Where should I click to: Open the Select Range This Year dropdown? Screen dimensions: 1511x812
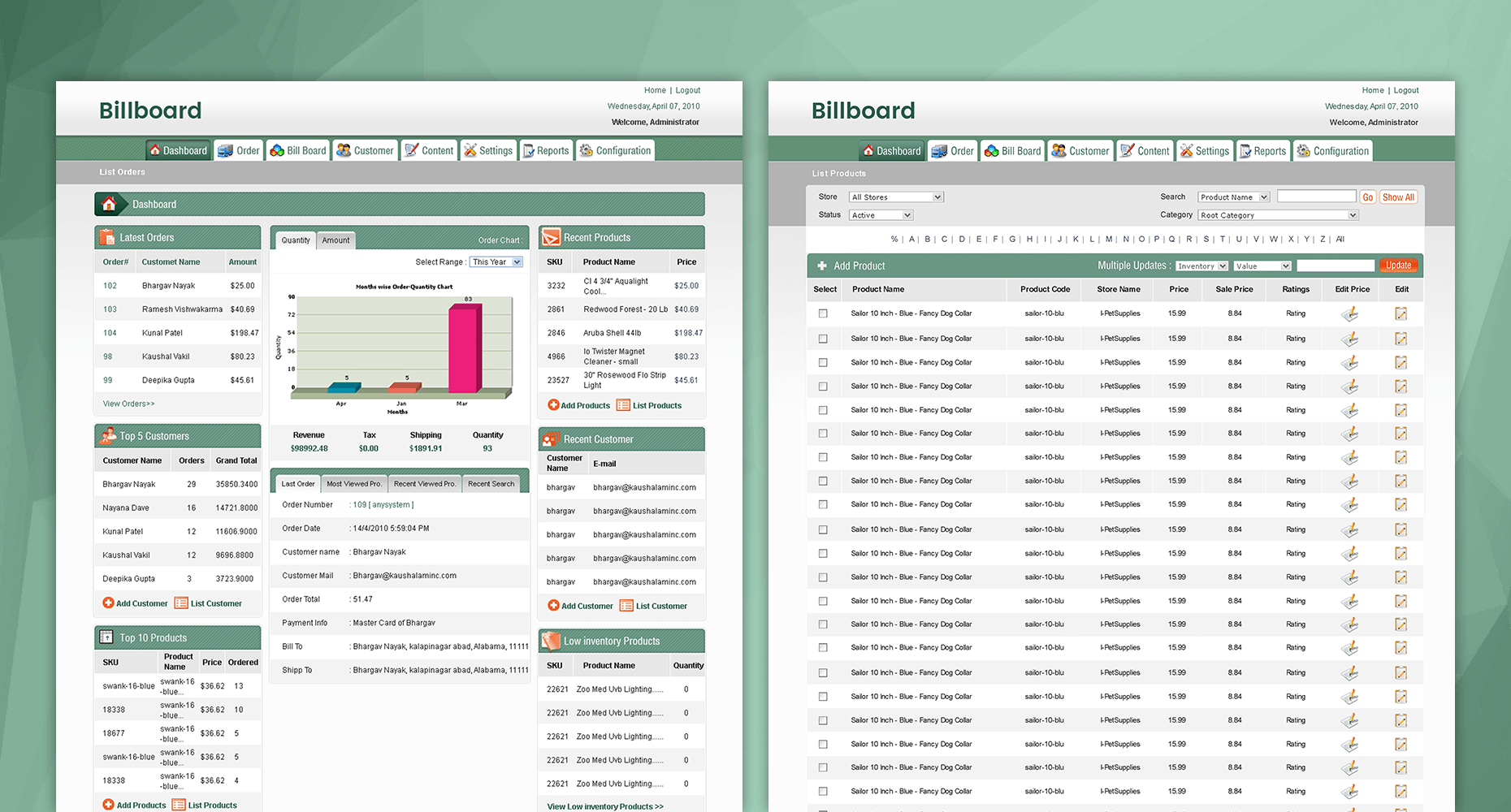pyautogui.click(x=496, y=262)
